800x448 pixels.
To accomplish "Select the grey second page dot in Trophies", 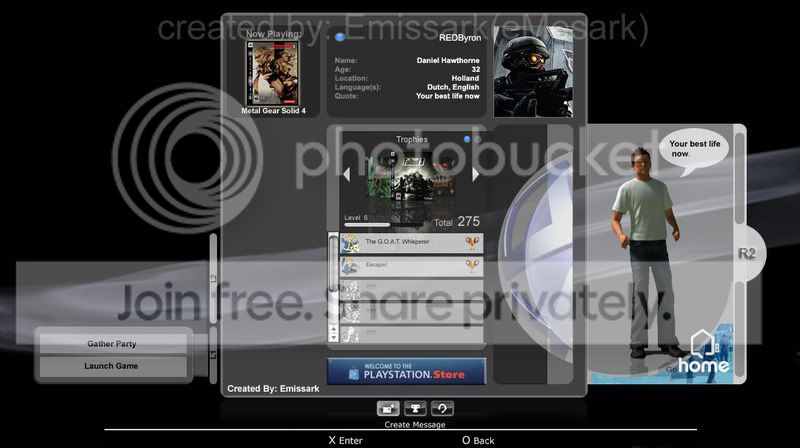I will [x=477, y=139].
